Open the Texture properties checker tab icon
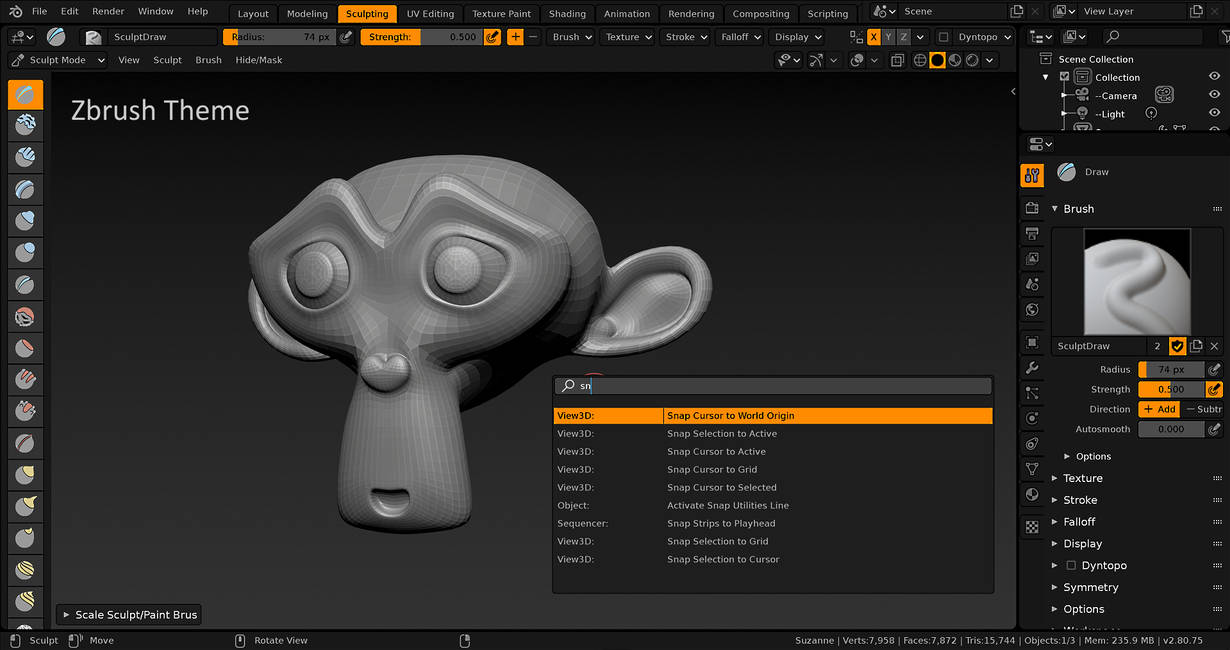 pyautogui.click(x=1032, y=526)
